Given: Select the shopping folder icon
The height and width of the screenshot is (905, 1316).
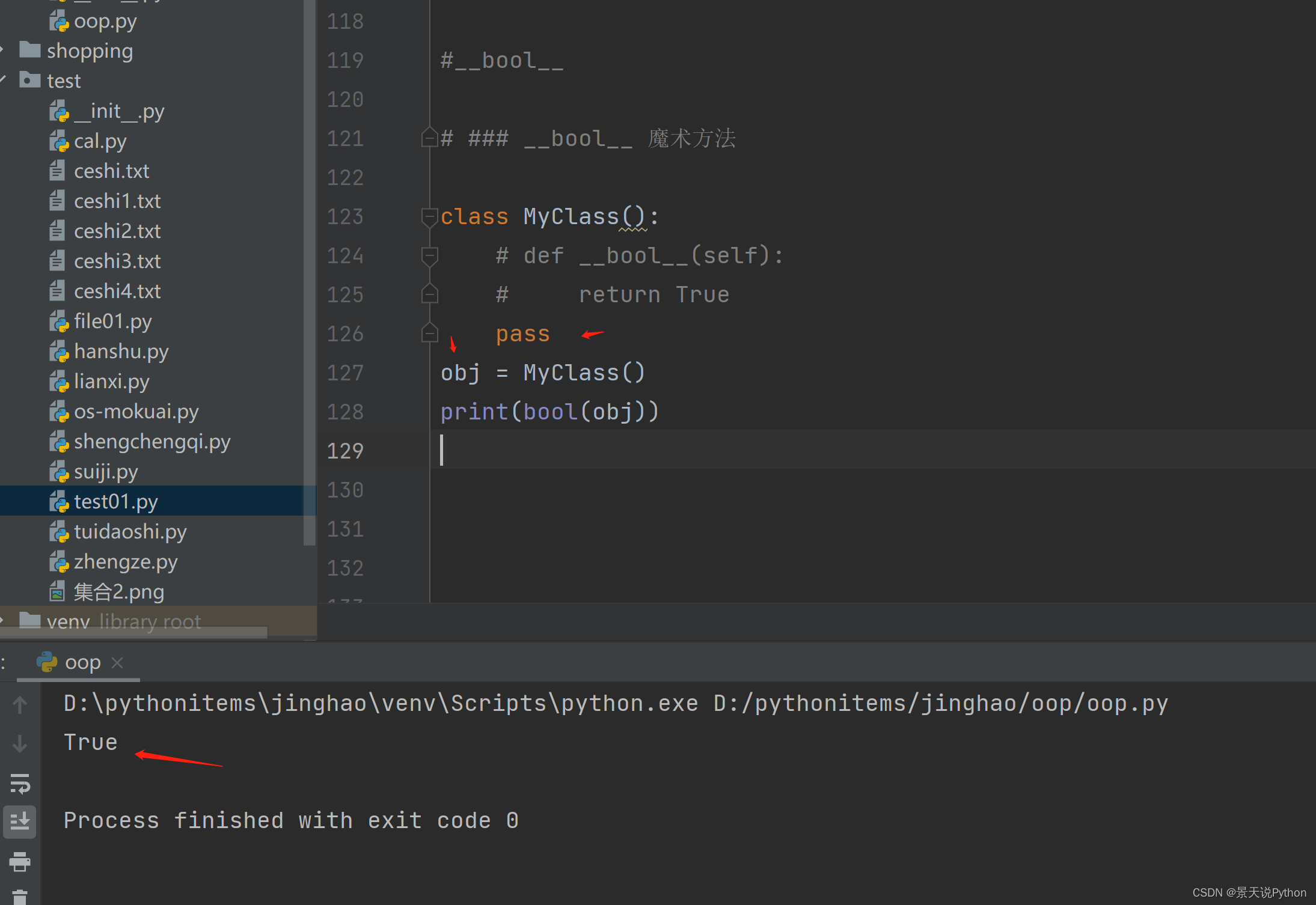Looking at the screenshot, I should (x=29, y=49).
